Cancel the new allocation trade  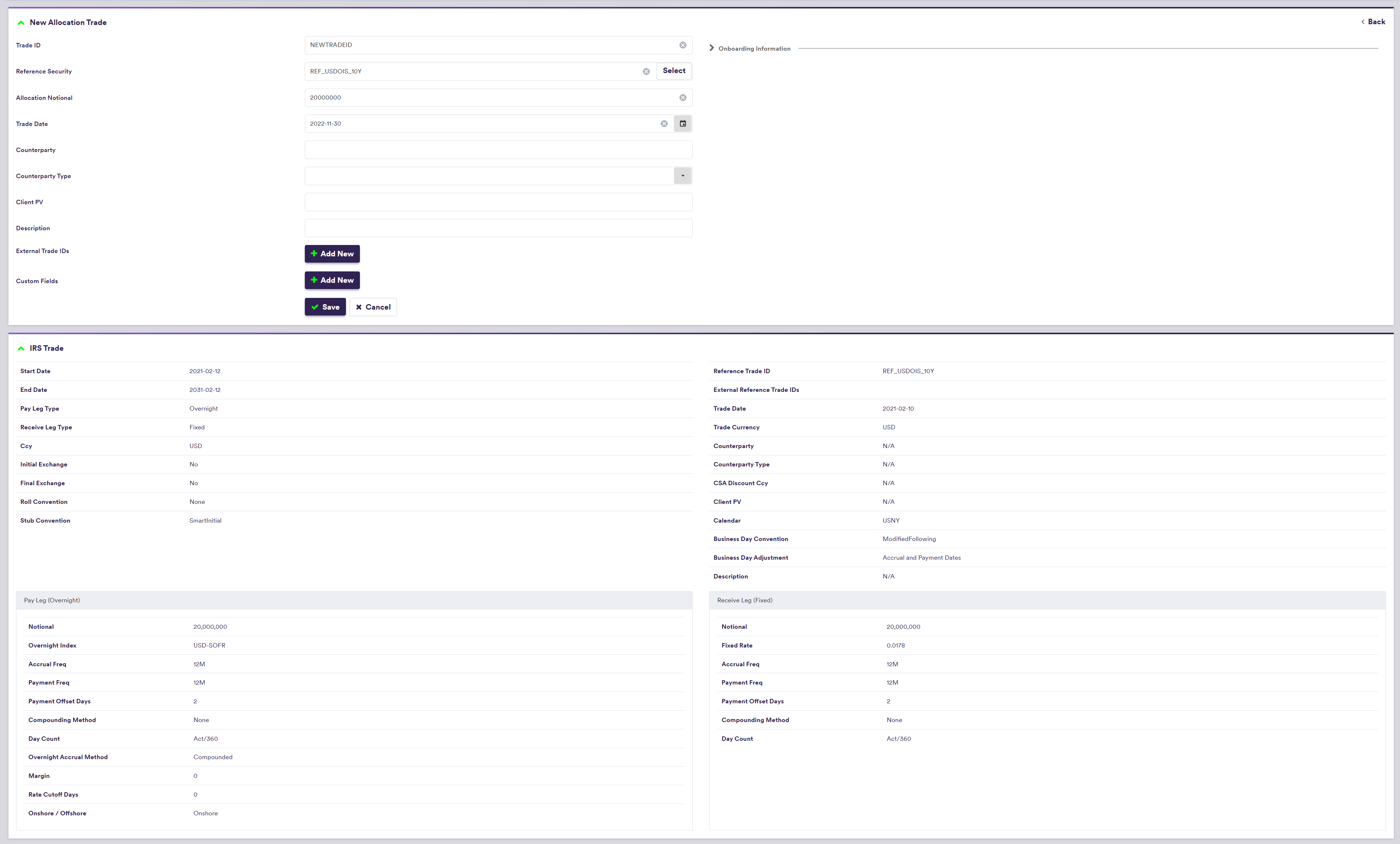click(x=373, y=307)
